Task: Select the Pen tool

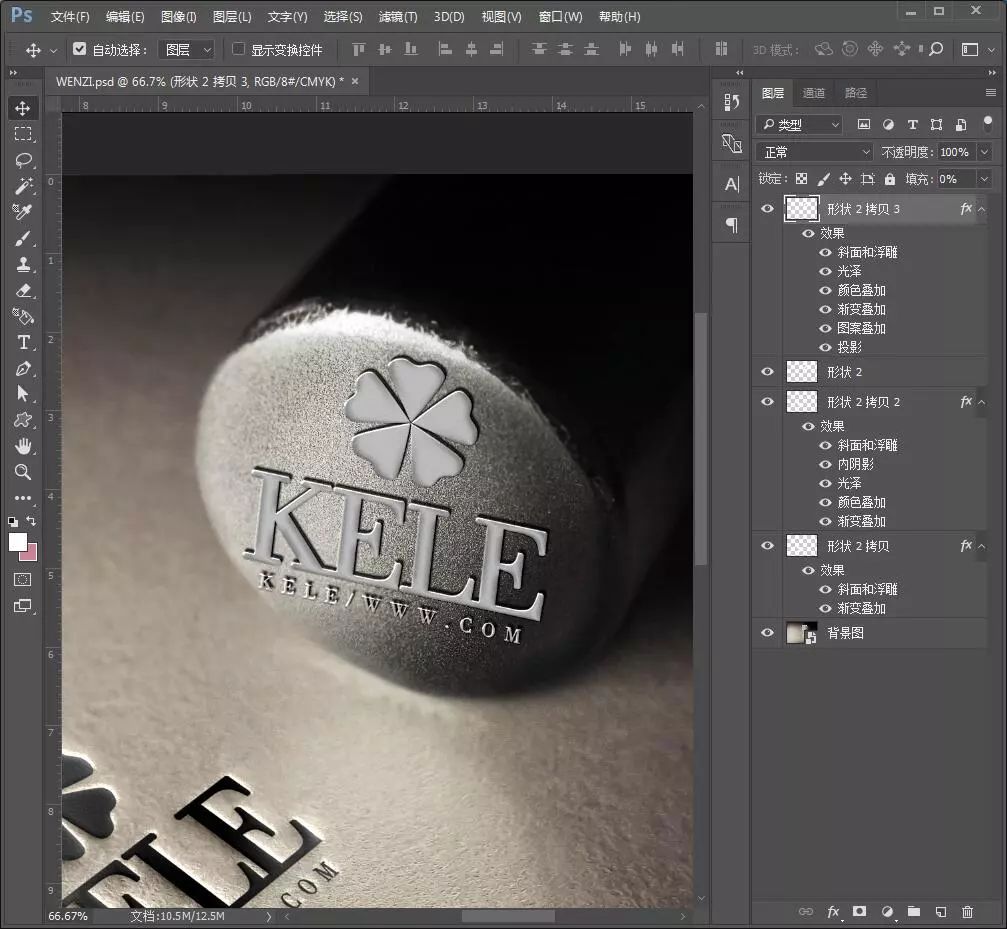Action: (23, 368)
